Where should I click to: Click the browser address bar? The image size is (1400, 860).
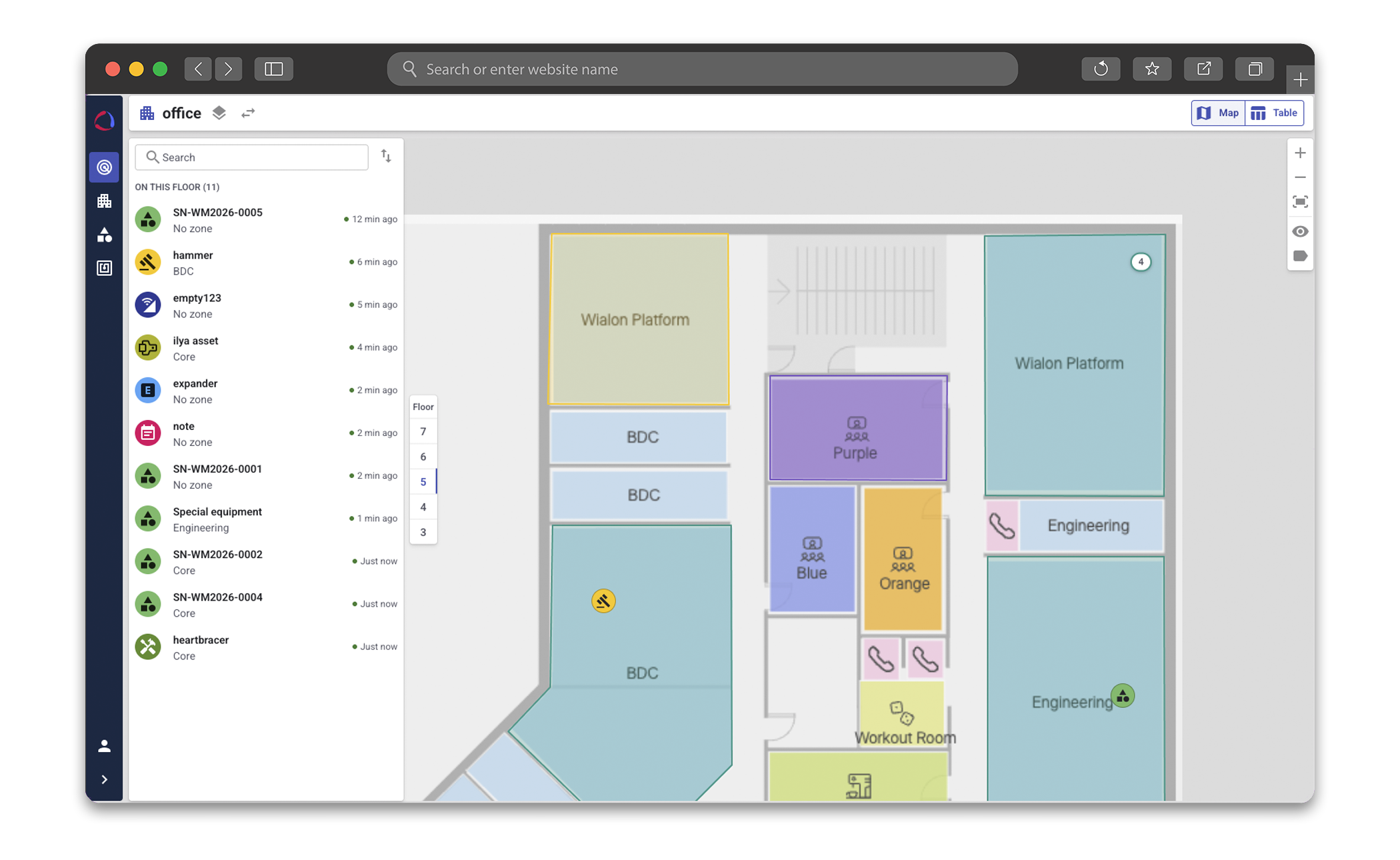coord(702,69)
